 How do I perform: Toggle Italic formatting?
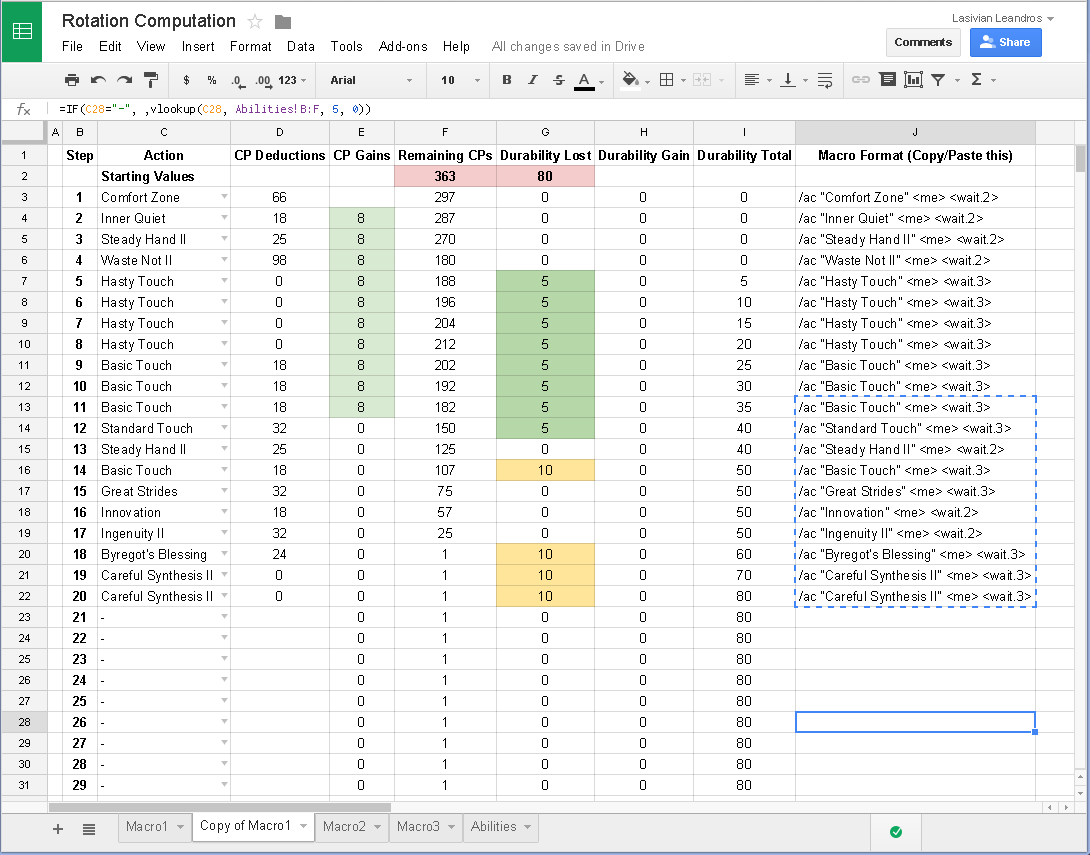tap(532, 80)
